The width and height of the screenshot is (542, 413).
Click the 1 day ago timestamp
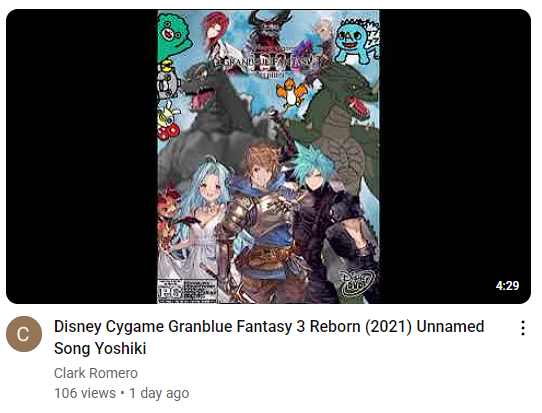(159, 393)
